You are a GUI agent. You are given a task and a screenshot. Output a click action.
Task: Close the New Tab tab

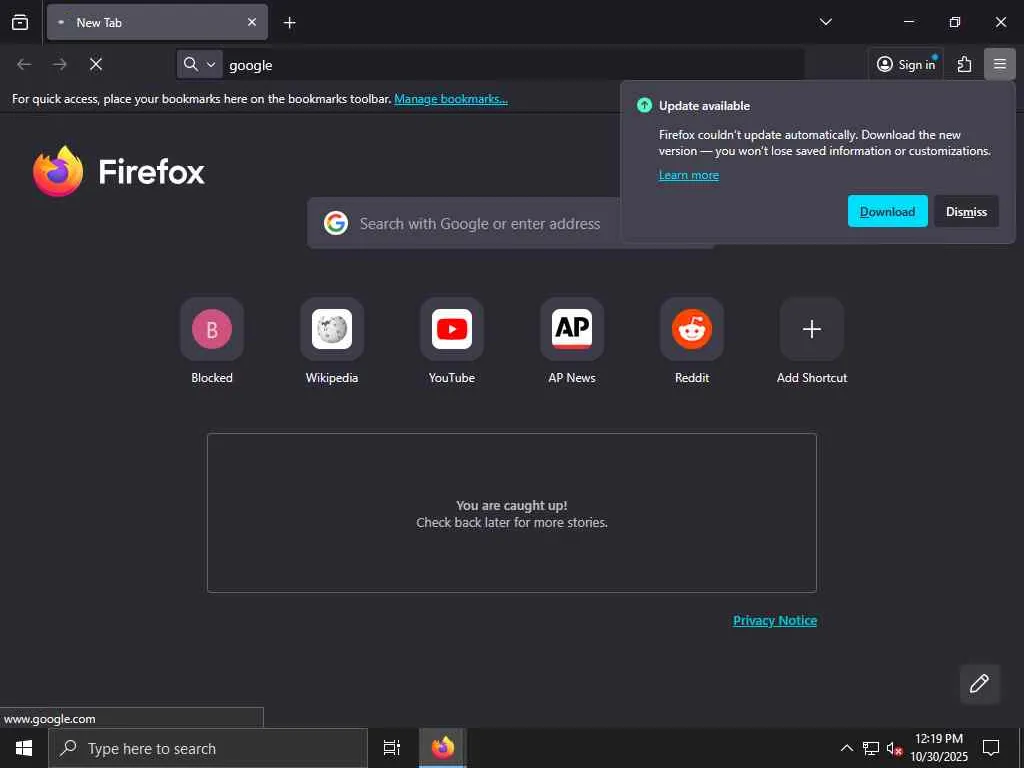pos(251,22)
